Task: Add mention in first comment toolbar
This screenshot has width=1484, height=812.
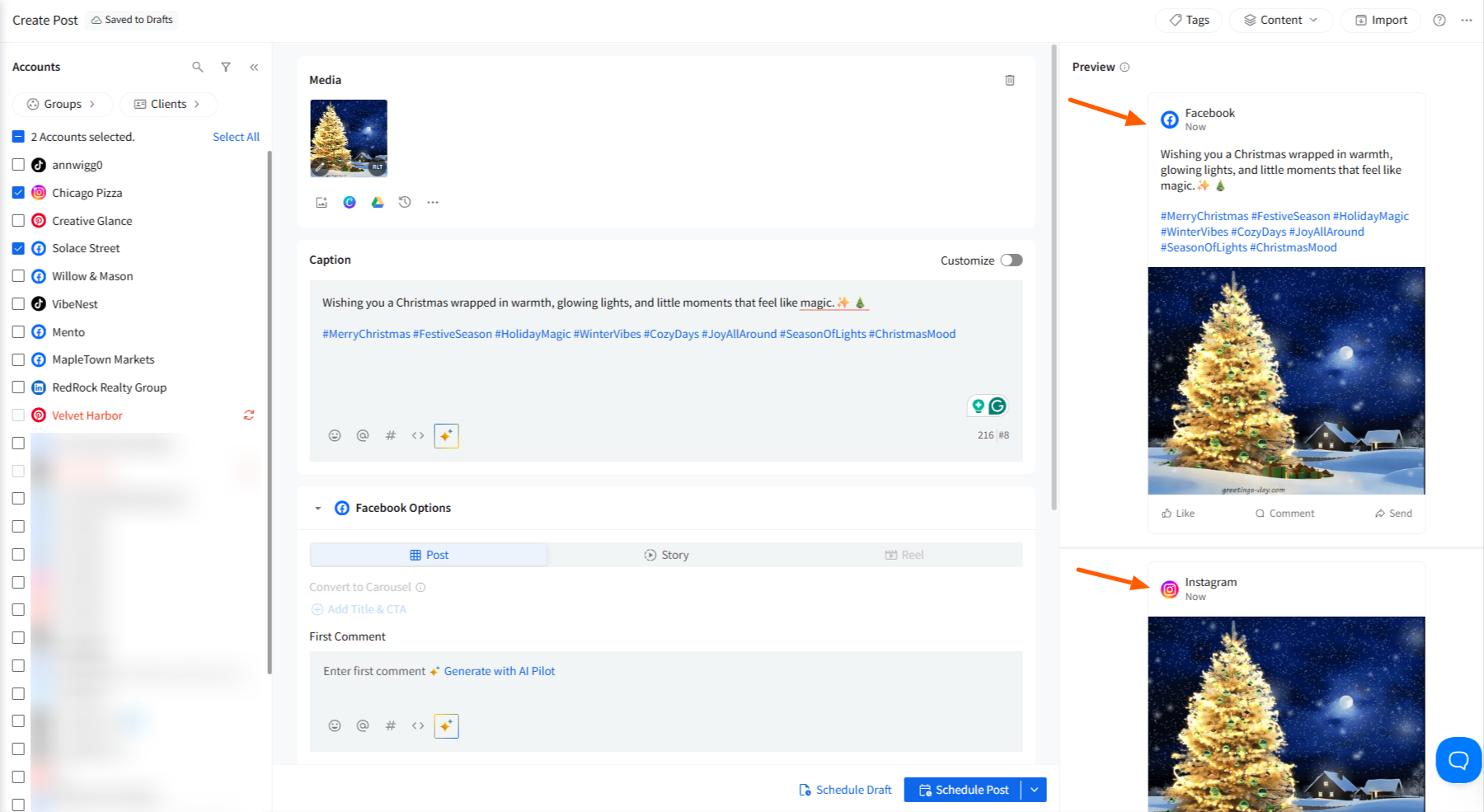Action: click(363, 725)
